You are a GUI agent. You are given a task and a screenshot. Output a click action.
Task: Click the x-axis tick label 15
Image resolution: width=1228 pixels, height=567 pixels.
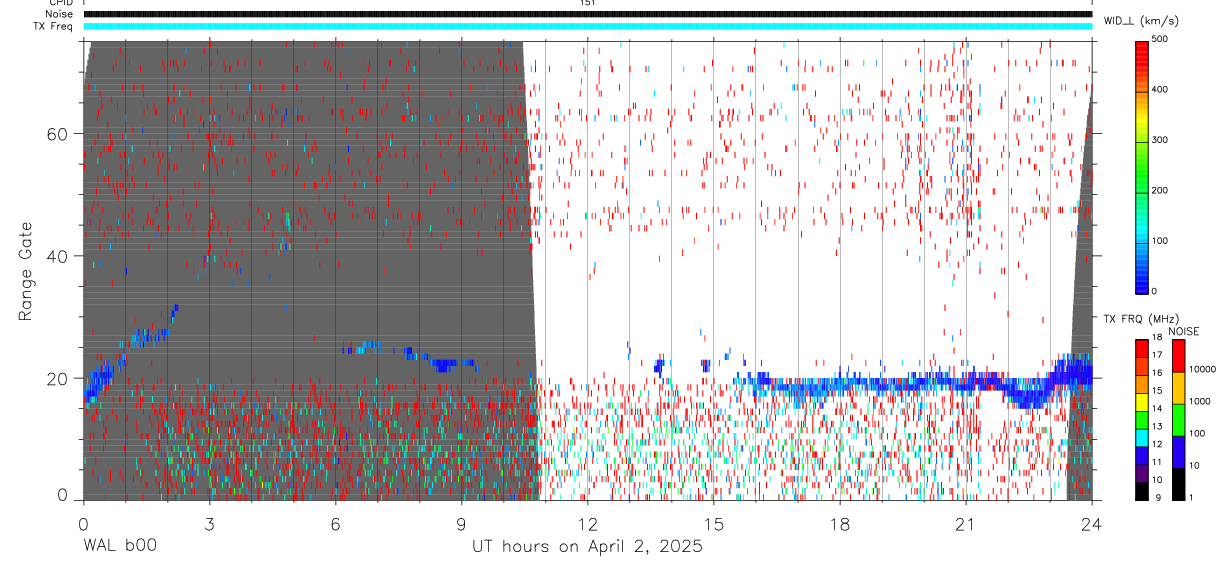pos(713,524)
